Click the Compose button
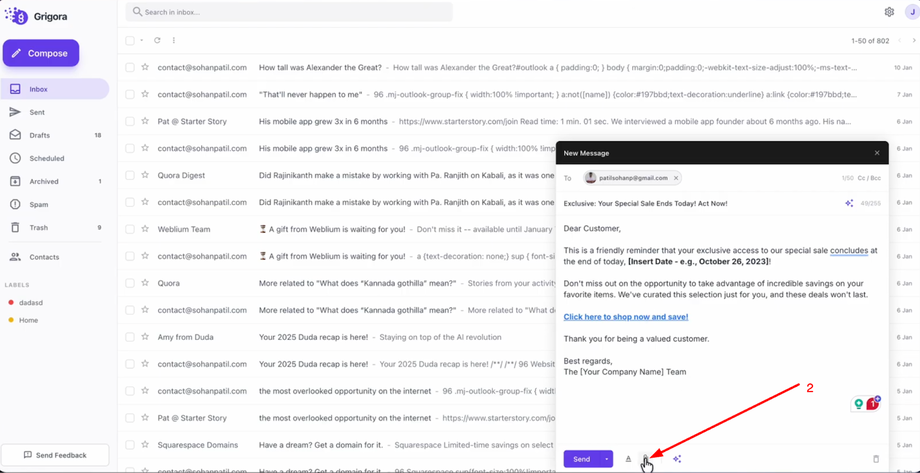 40,53
